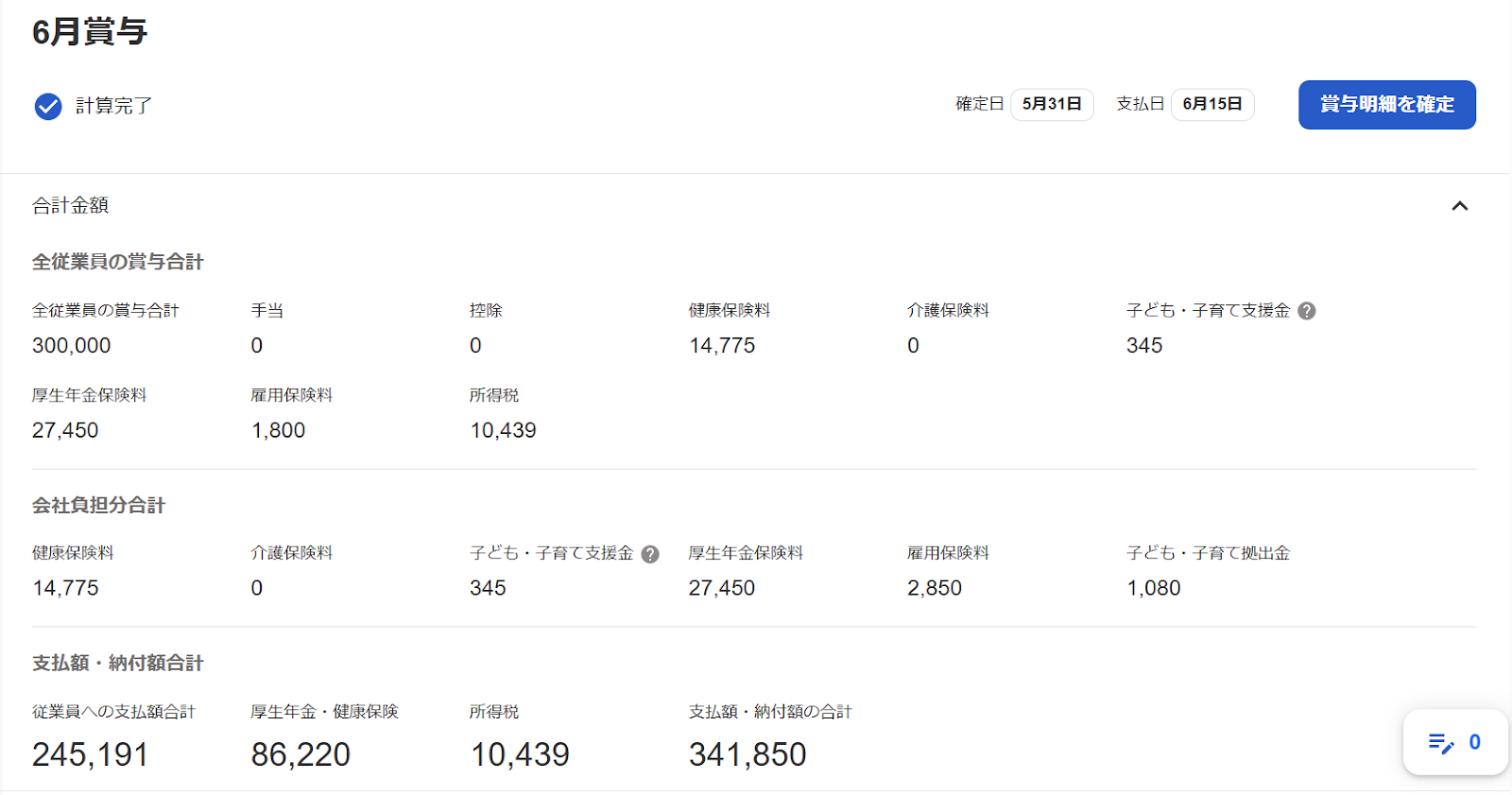Click the company 雇用保険料 value 2,850
Image resolution: width=1512 pixels, height=795 pixels.
(x=935, y=589)
